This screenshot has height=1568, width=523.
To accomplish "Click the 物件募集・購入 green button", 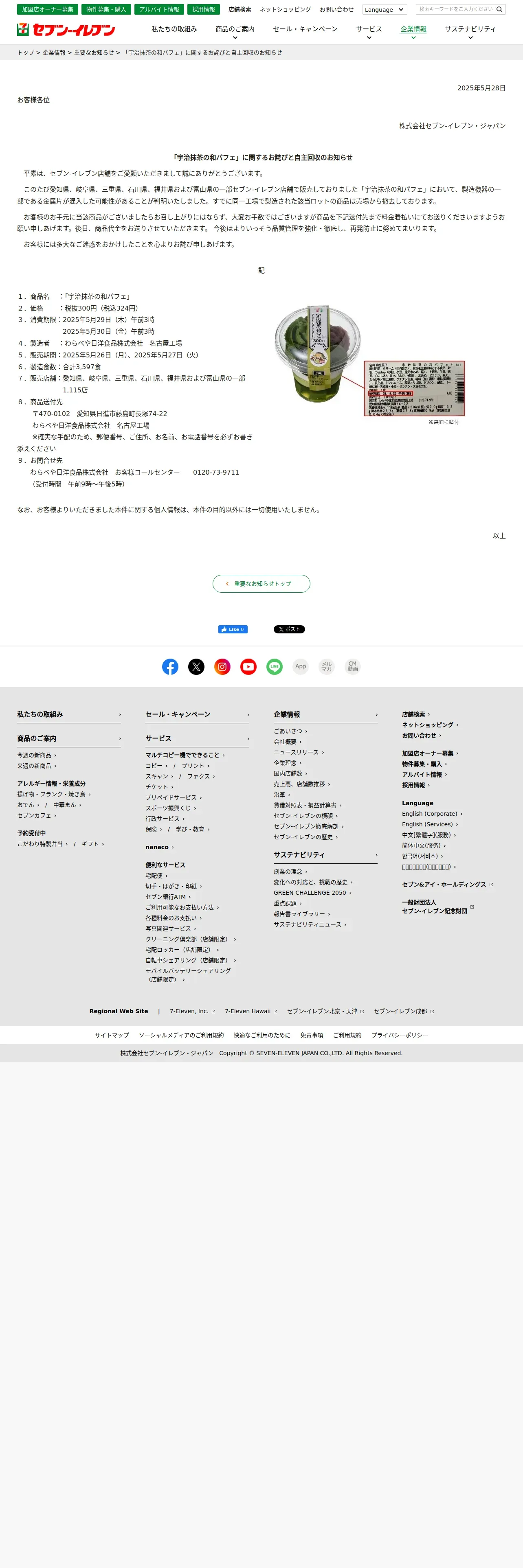I will click(x=106, y=10).
